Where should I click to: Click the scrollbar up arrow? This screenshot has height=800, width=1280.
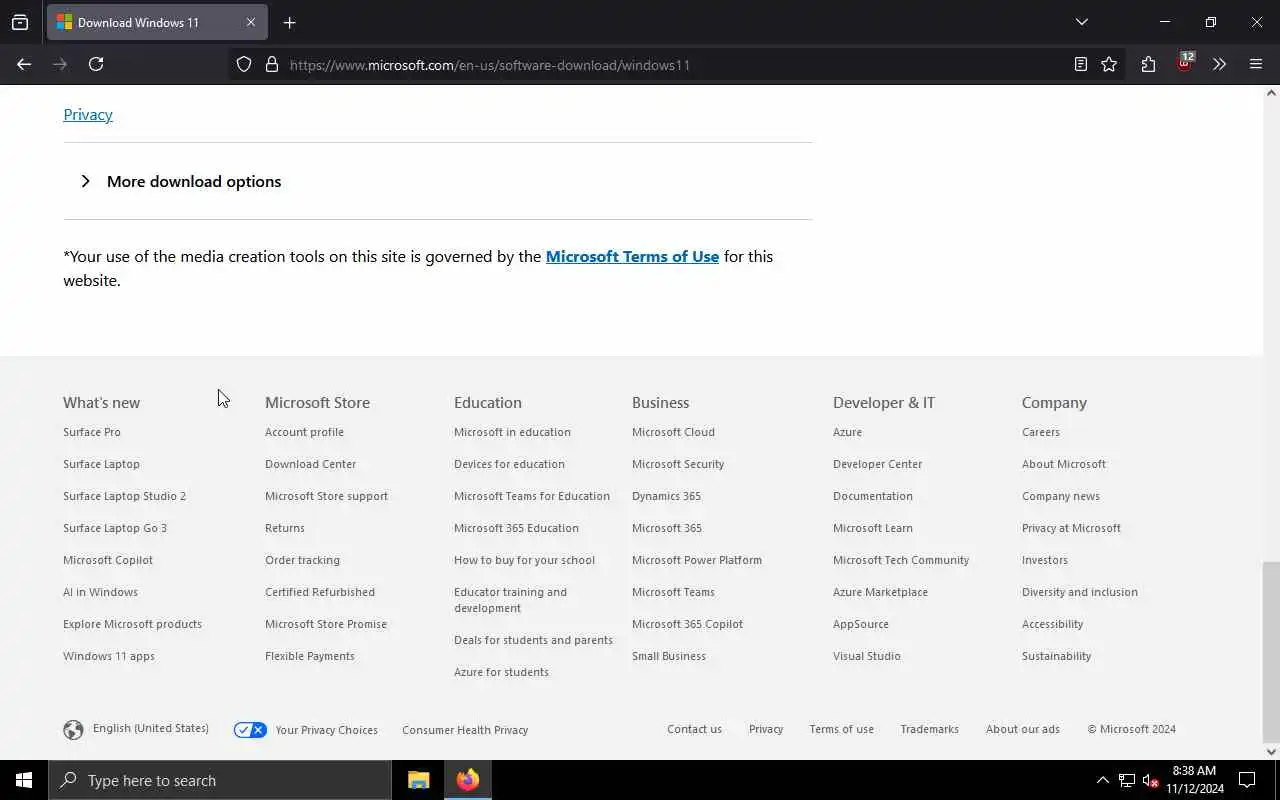tap(1271, 93)
